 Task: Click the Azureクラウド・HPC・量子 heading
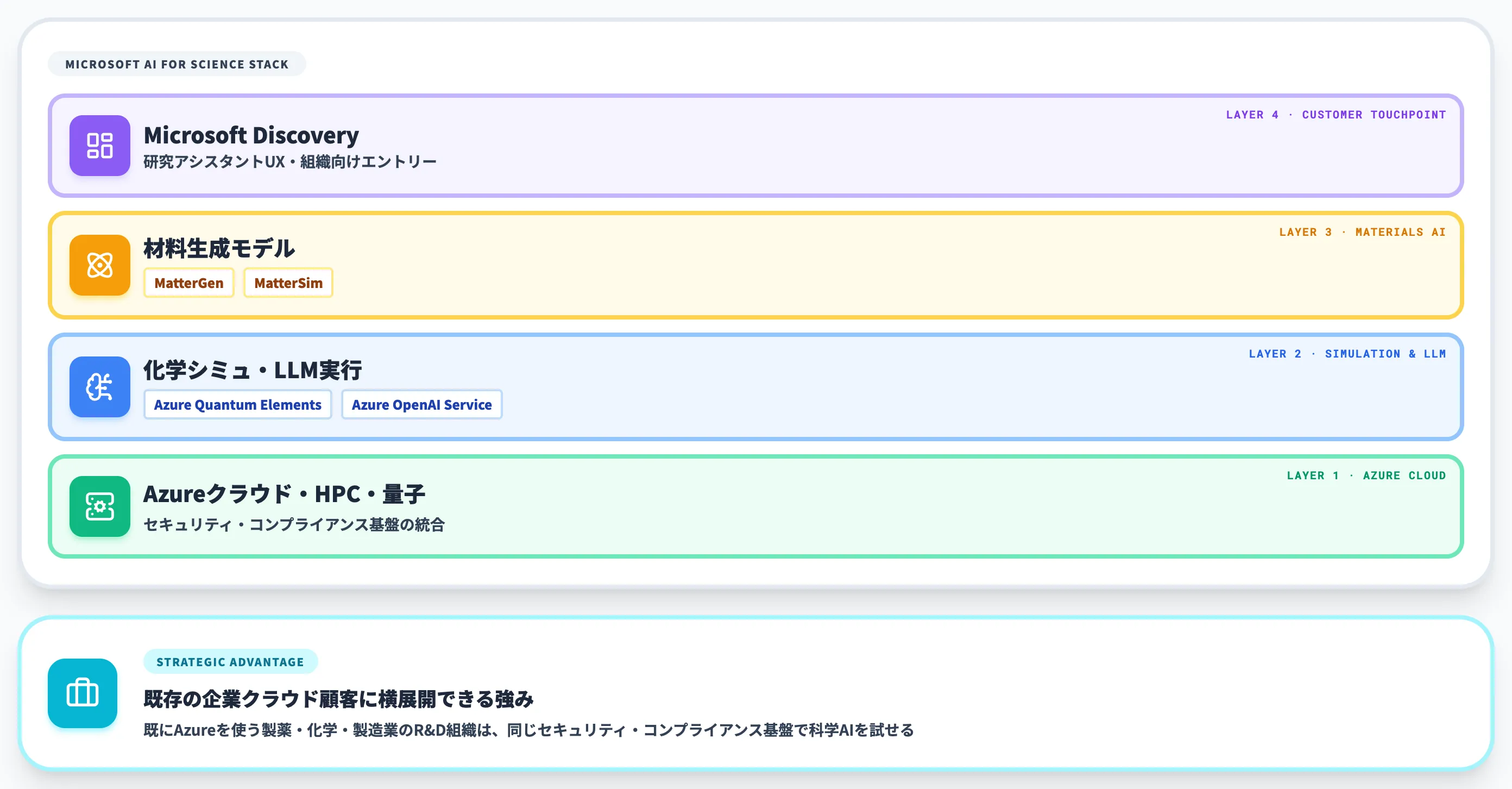285,494
